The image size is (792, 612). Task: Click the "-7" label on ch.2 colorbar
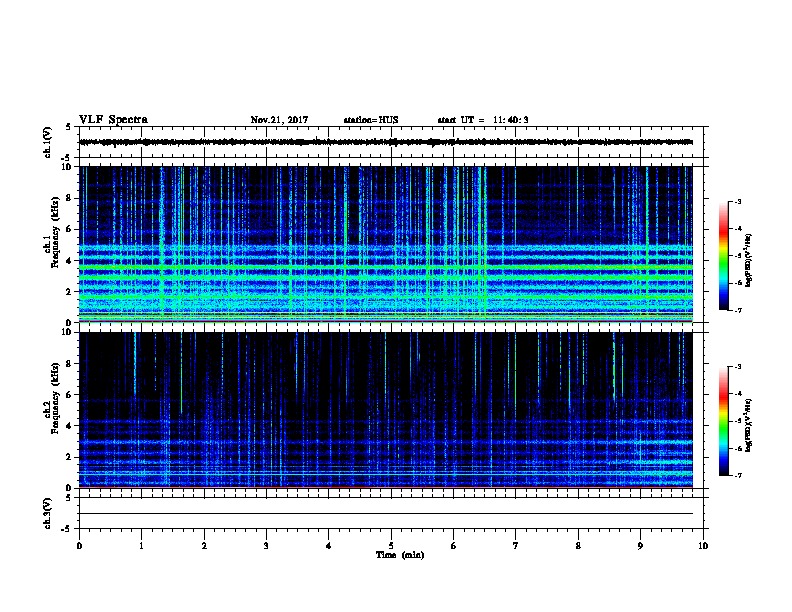coord(738,476)
